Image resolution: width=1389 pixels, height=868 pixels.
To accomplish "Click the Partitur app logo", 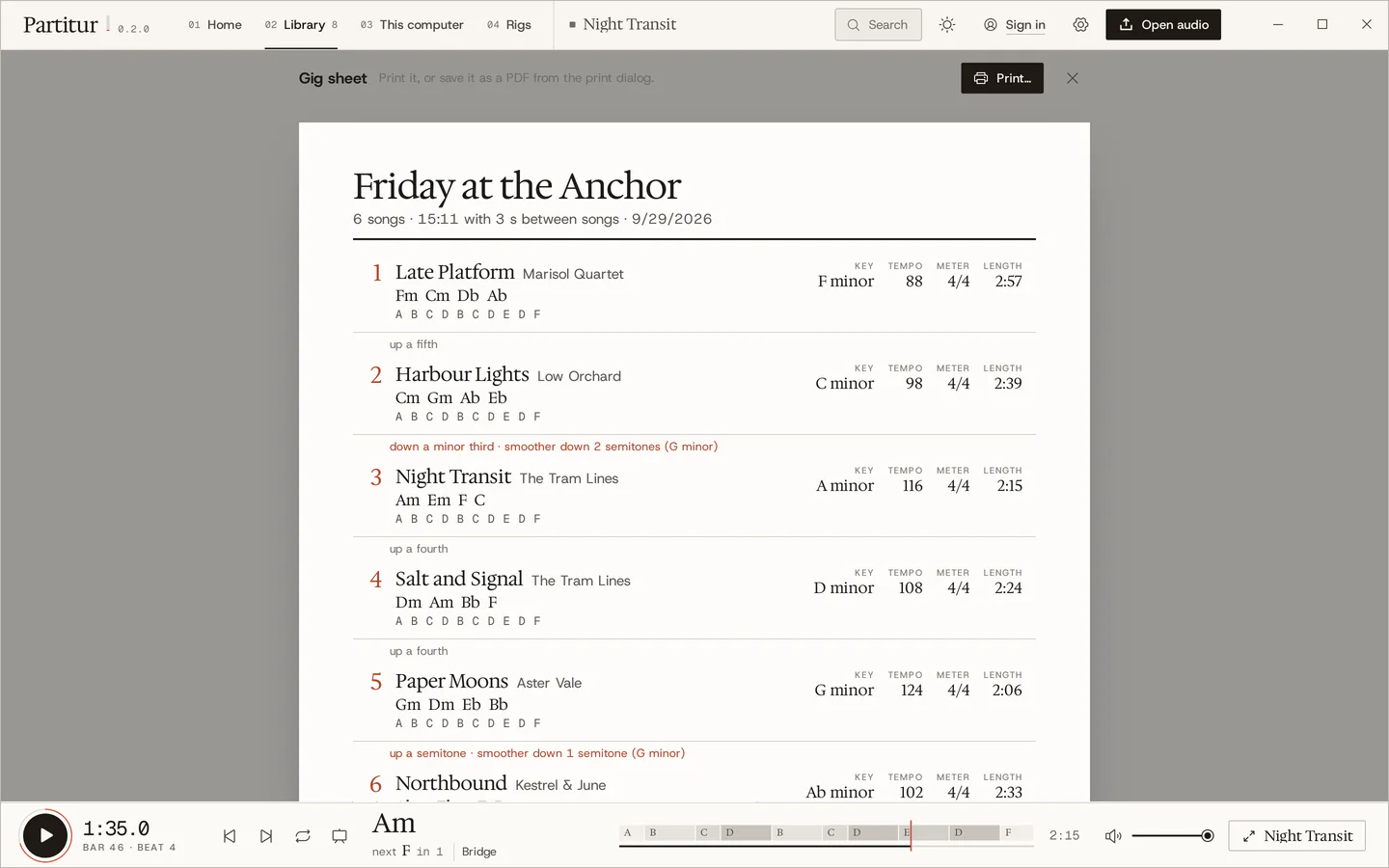I will coord(61,25).
